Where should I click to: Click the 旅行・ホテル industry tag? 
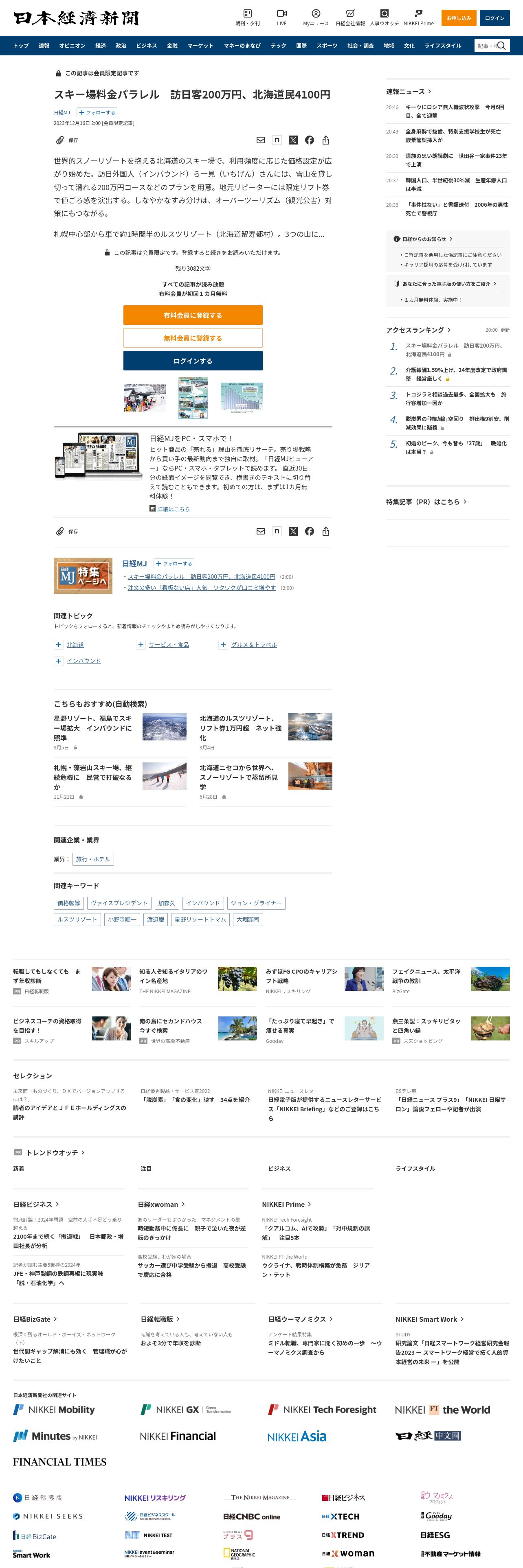tap(93, 859)
